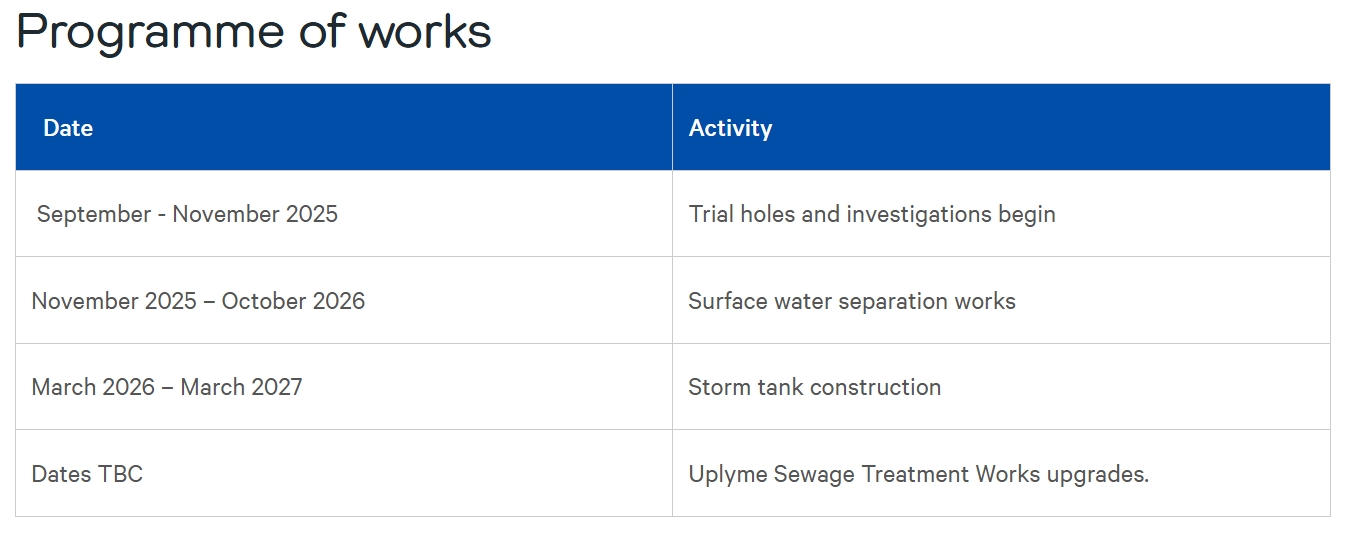The width and height of the screenshot is (1347, 534).
Task: Click the TBC text in the Date column
Action: pyautogui.click(x=120, y=474)
